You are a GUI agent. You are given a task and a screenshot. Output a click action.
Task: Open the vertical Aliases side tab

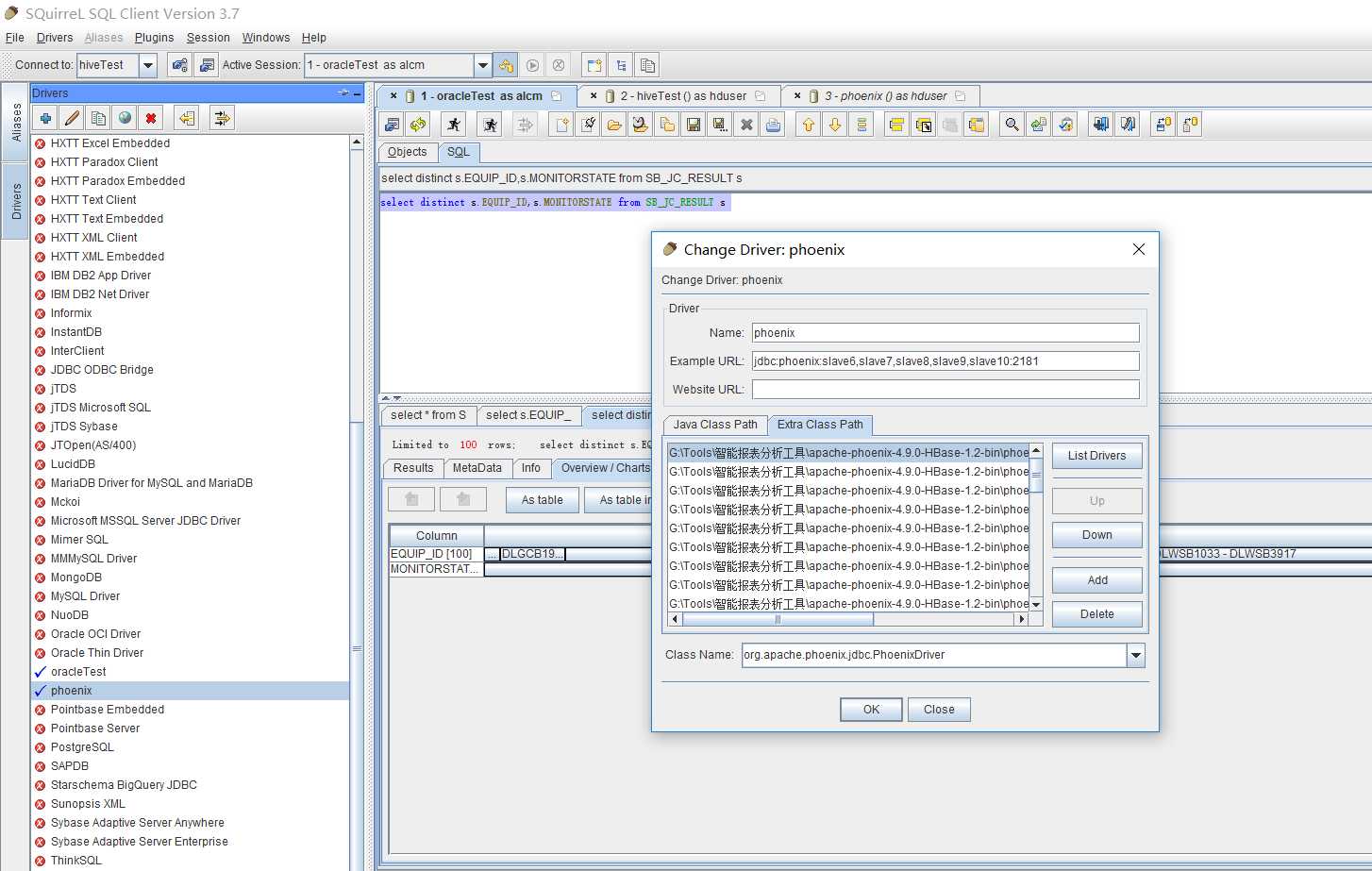(15, 123)
